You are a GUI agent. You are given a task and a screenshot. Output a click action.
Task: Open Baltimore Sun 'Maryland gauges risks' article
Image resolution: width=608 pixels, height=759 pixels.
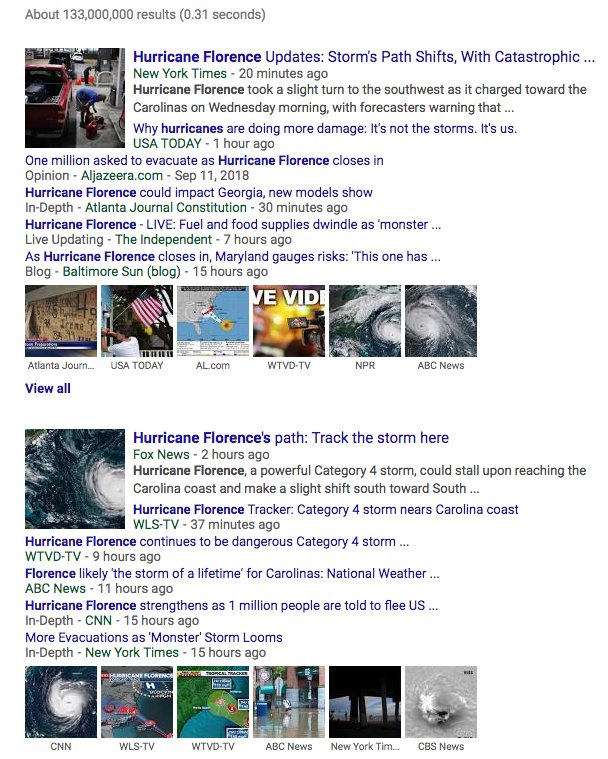coord(233,256)
